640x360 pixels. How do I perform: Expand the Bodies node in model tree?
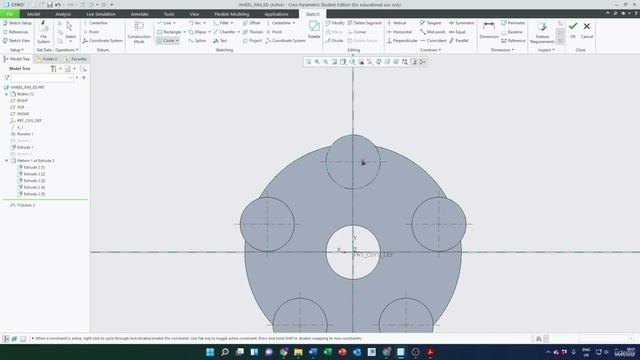tap(7, 94)
